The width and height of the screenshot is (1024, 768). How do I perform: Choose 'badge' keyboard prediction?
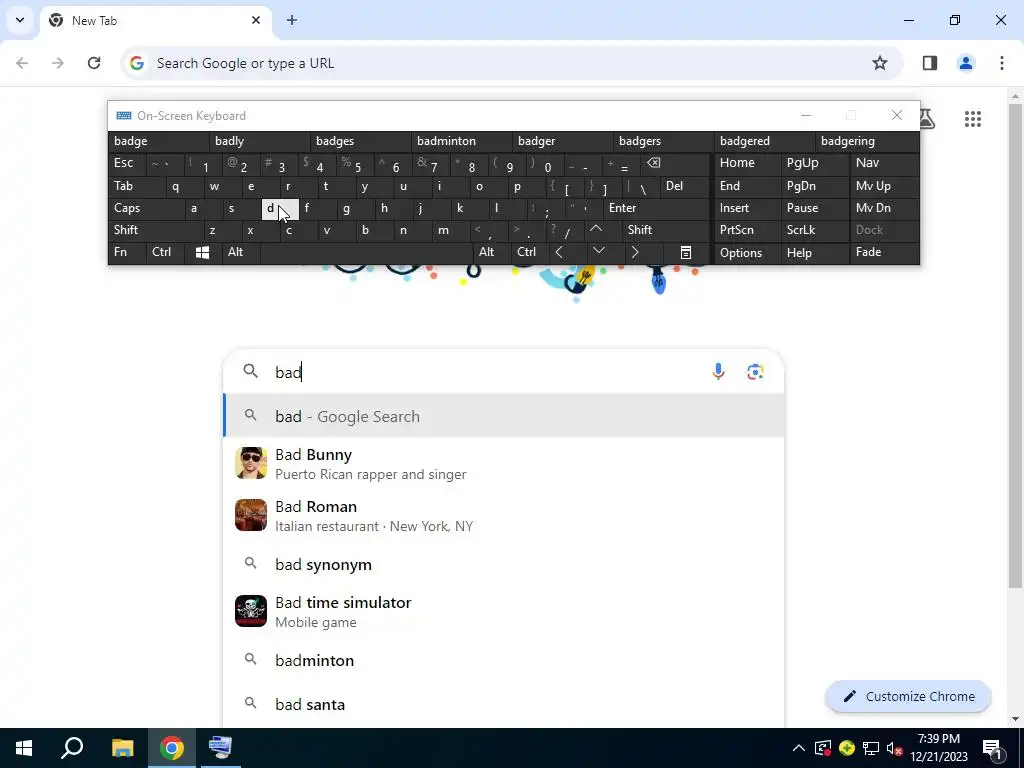pyautogui.click(x=159, y=141)
